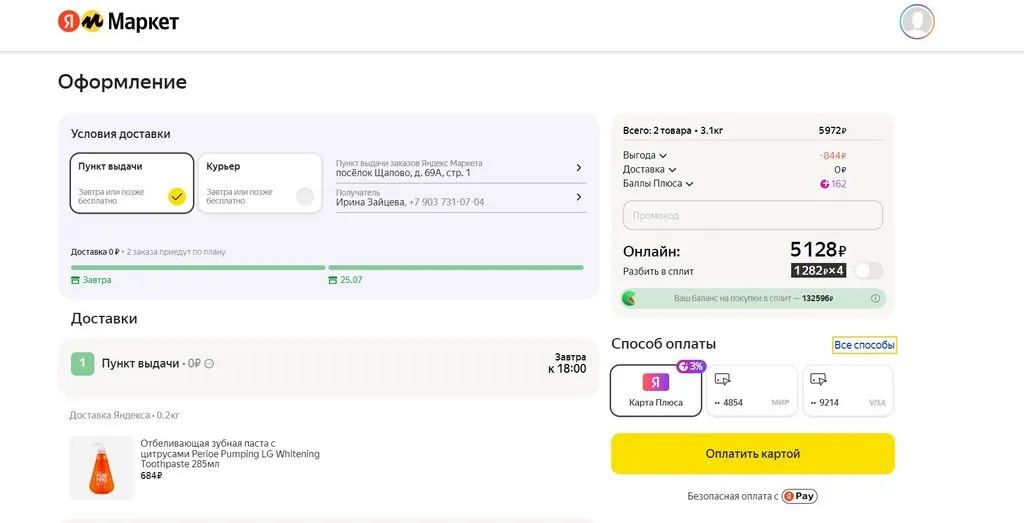Open the Perioe Pumping toothpaste product title
The height and width of the screenshot is (523, 1024).
230,454
